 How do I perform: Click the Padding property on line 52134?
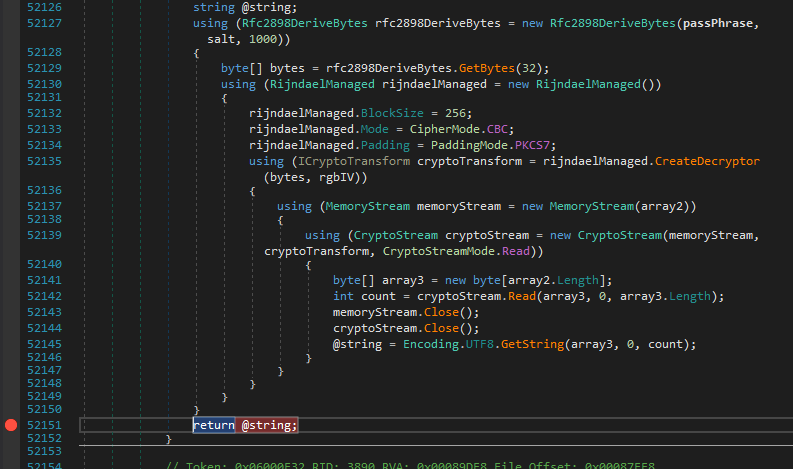(x=385, y=145)
